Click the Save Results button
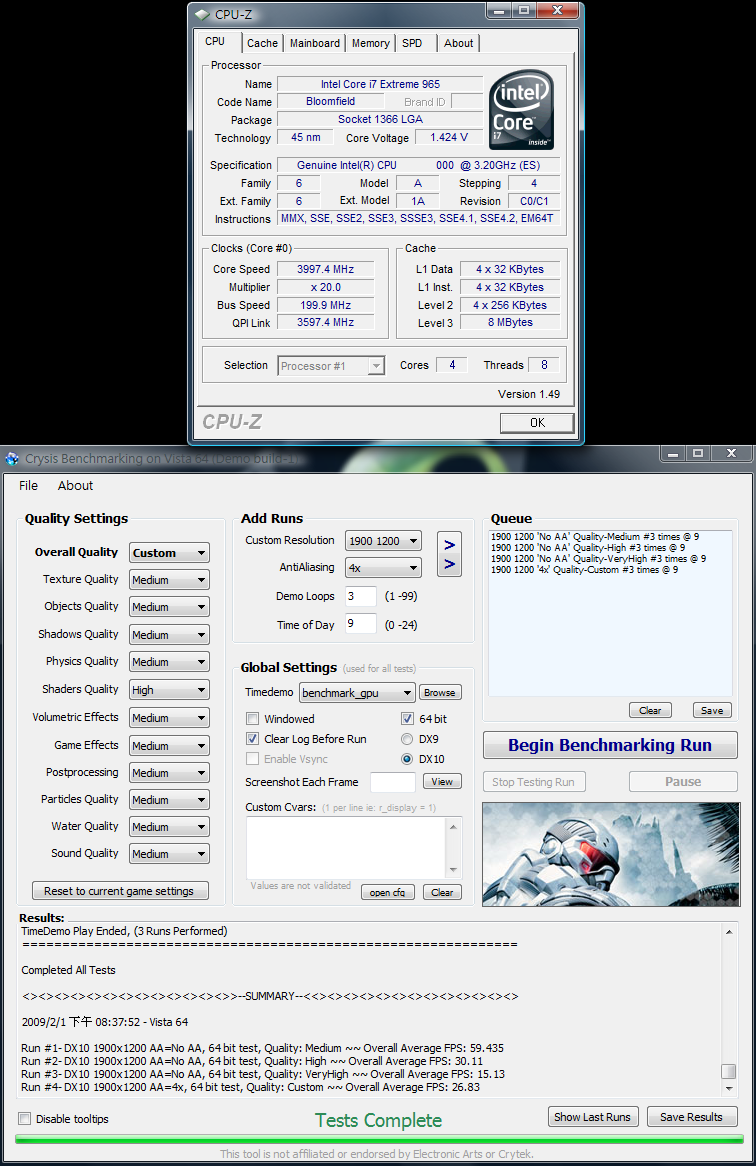The image size is (756, 1166). (x=691, y=1117)
